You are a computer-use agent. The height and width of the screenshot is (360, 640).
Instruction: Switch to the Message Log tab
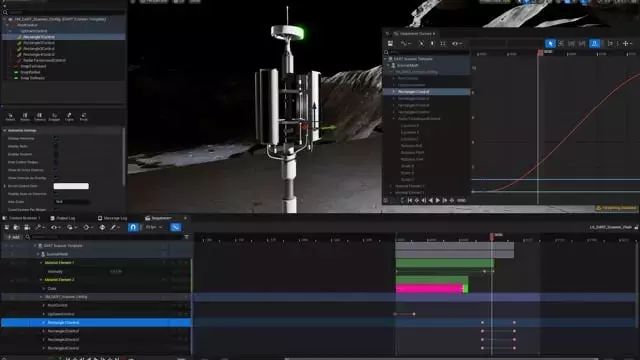point(112,218)
